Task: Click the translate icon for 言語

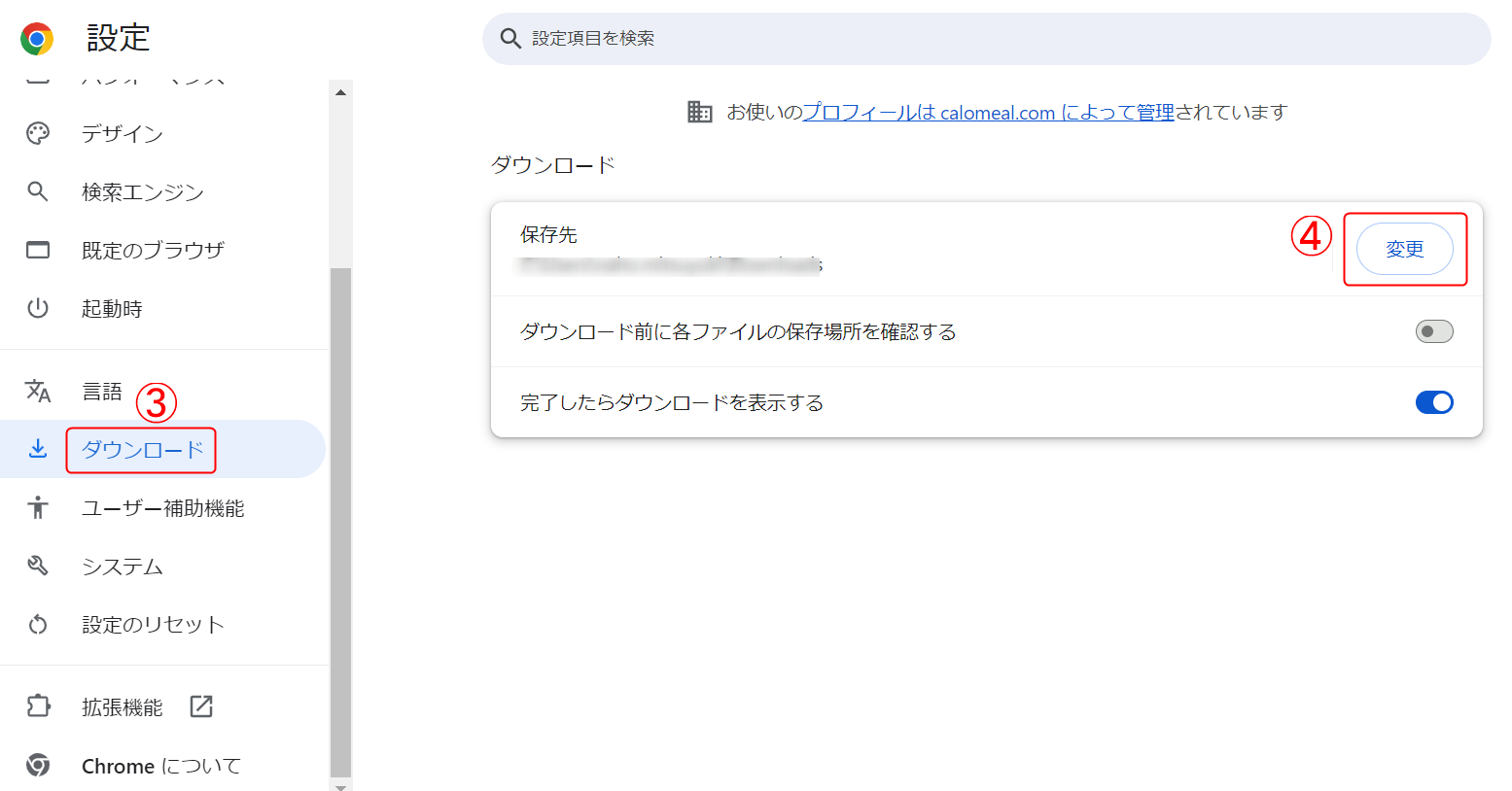Action: click(x=38, y=391)
